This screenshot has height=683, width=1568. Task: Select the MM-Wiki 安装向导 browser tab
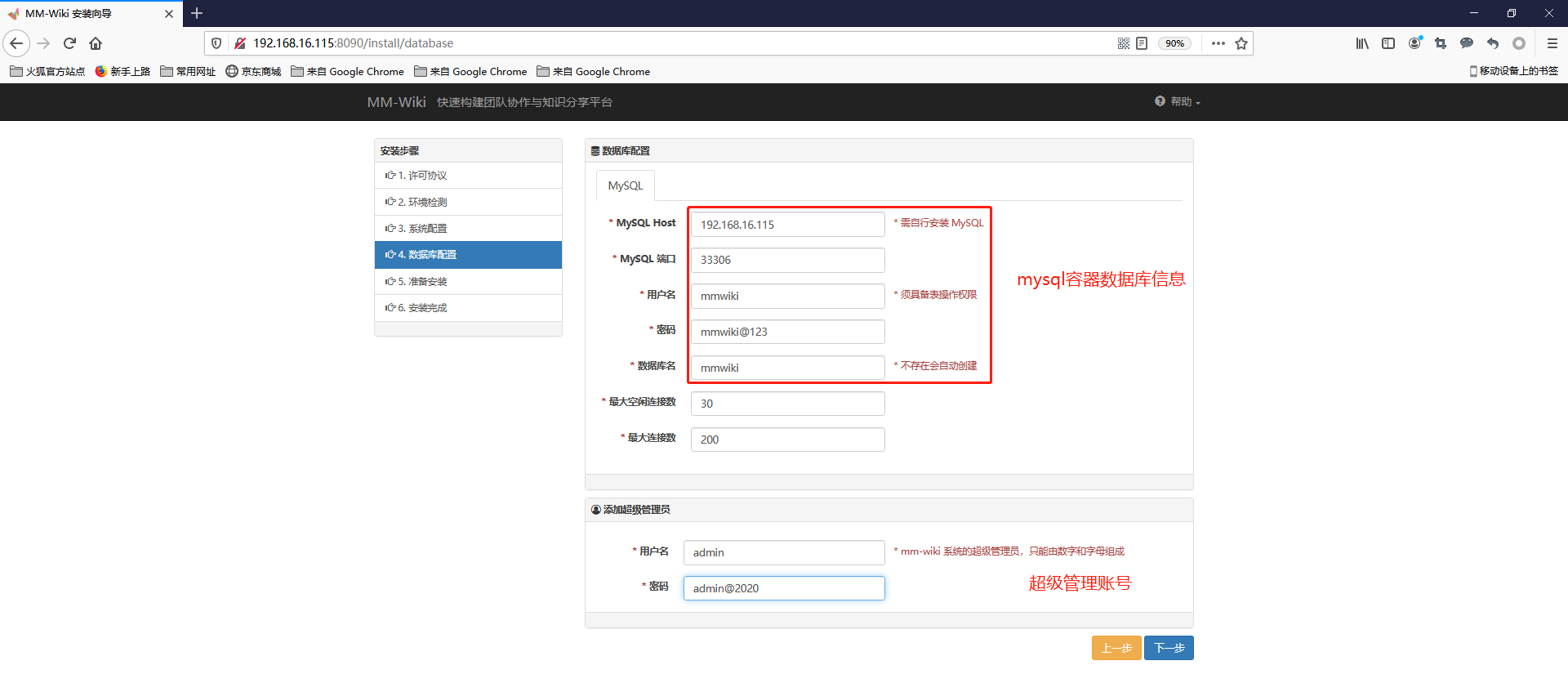click(91, 14)
